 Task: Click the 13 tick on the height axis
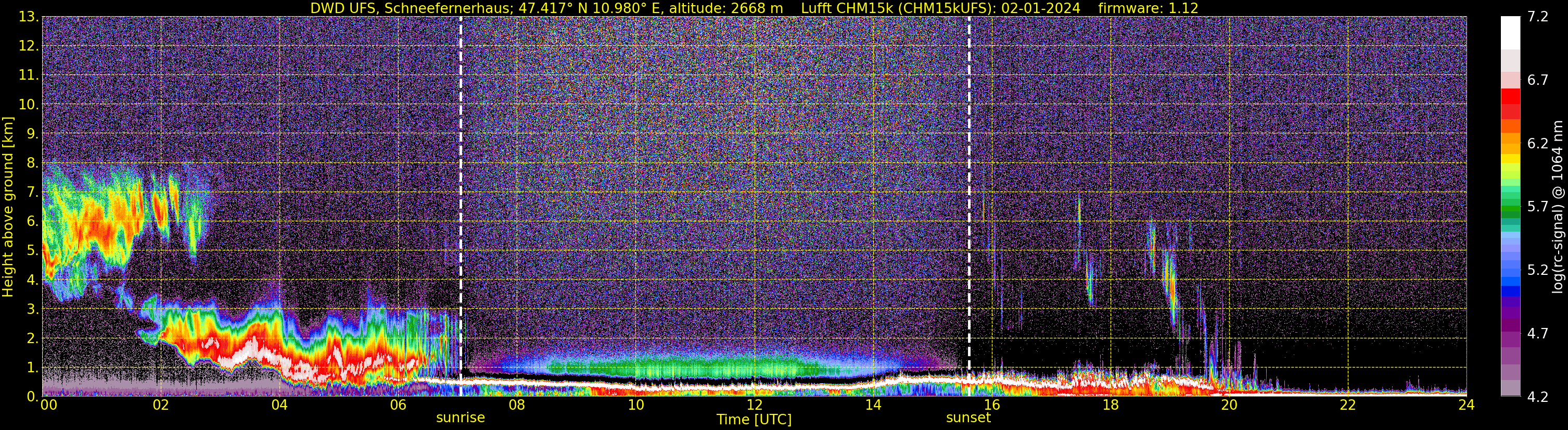(x=28, y=17)
